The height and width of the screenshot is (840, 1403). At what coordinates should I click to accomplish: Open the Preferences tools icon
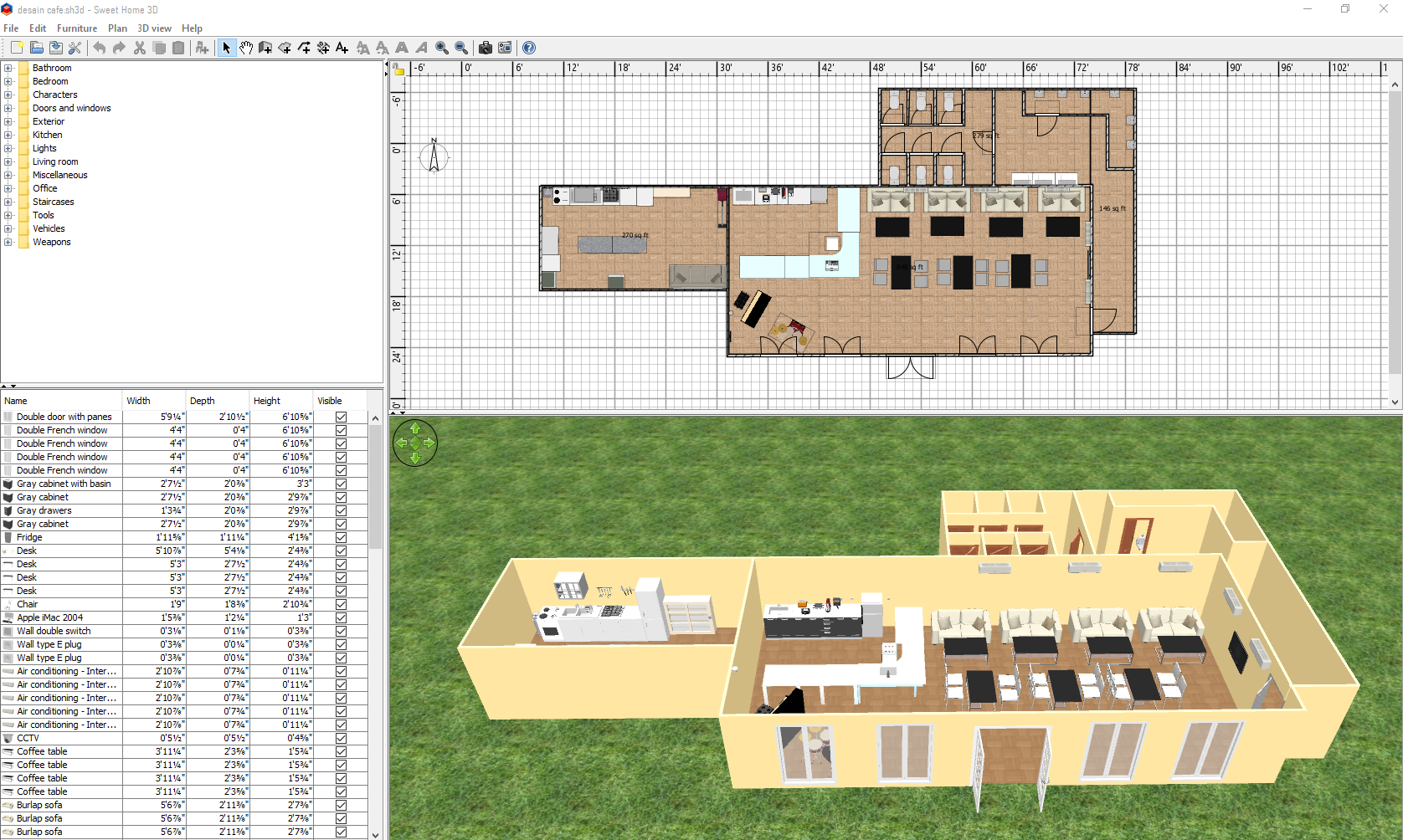[x=75, y=48]
